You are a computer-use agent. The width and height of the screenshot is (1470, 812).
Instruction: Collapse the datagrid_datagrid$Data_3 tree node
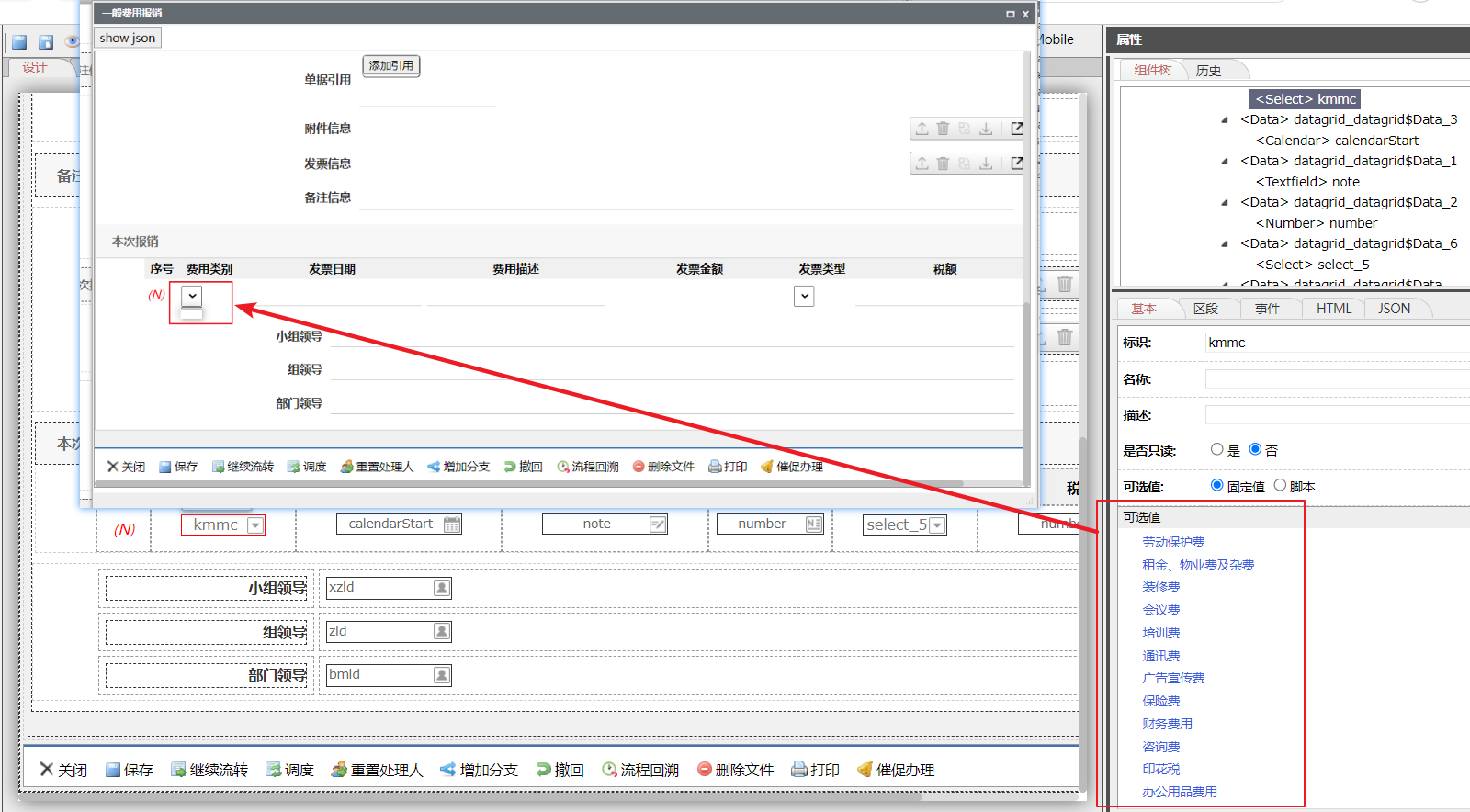click(x=1225, y=119)
